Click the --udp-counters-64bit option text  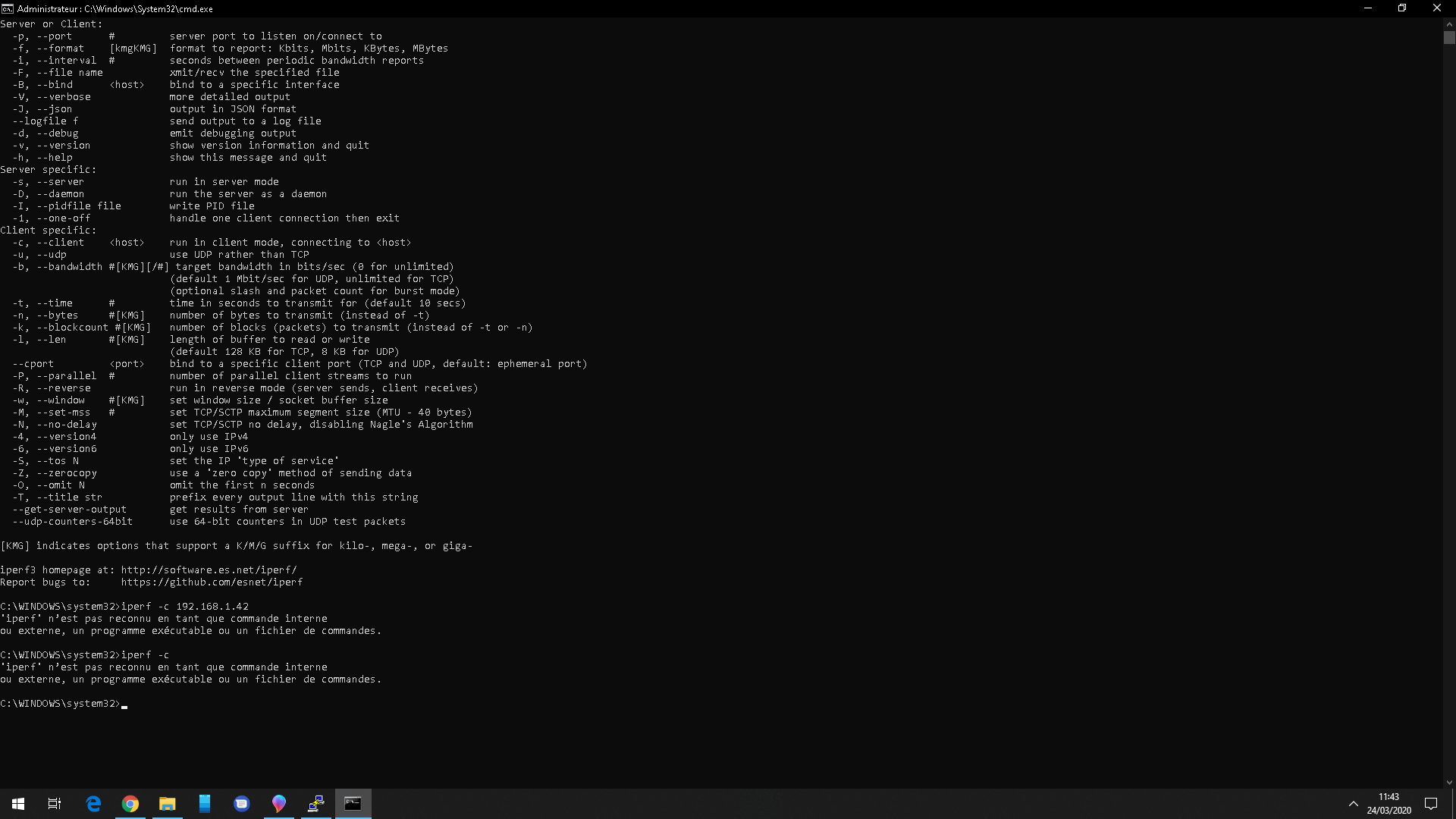pos(72,522)
